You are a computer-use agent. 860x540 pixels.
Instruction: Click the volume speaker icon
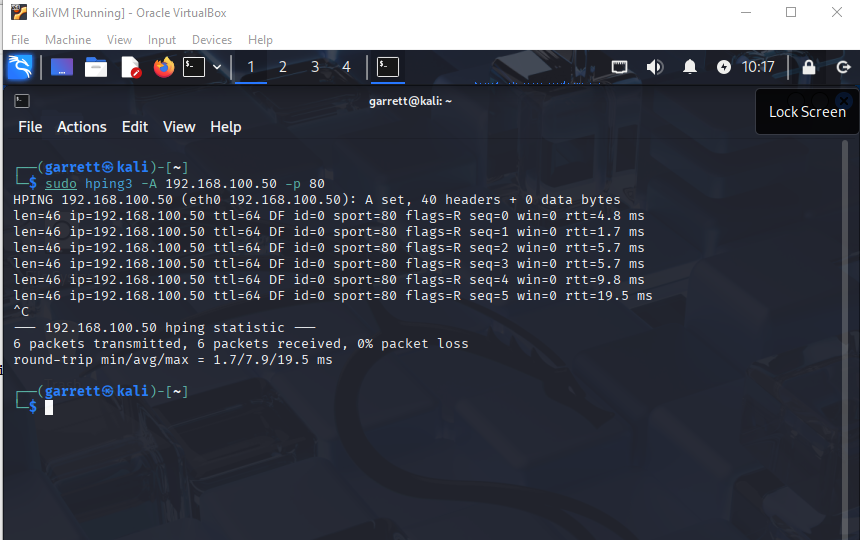655,67
